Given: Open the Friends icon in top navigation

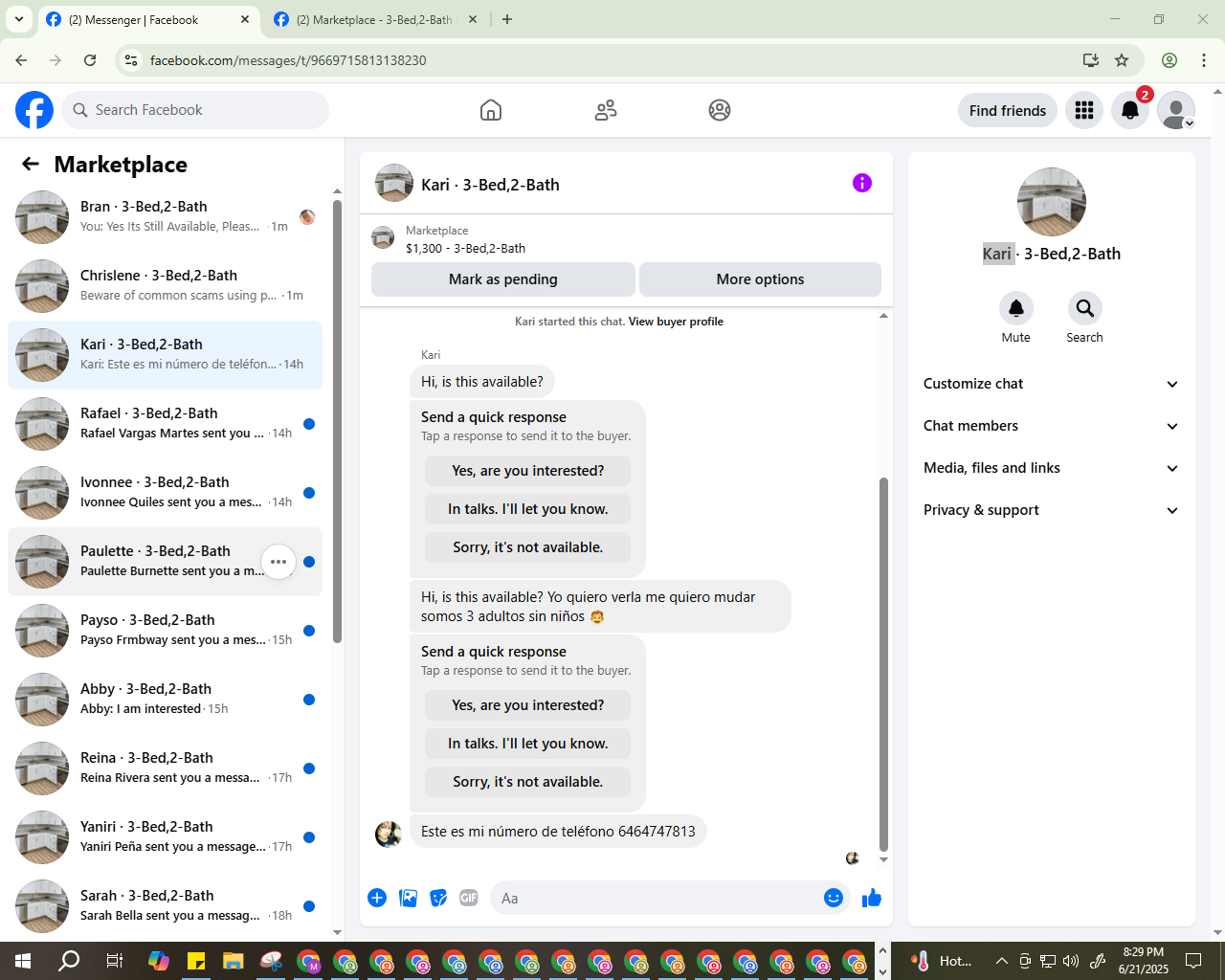Looking at the screenshot, I should click(606, 110).
